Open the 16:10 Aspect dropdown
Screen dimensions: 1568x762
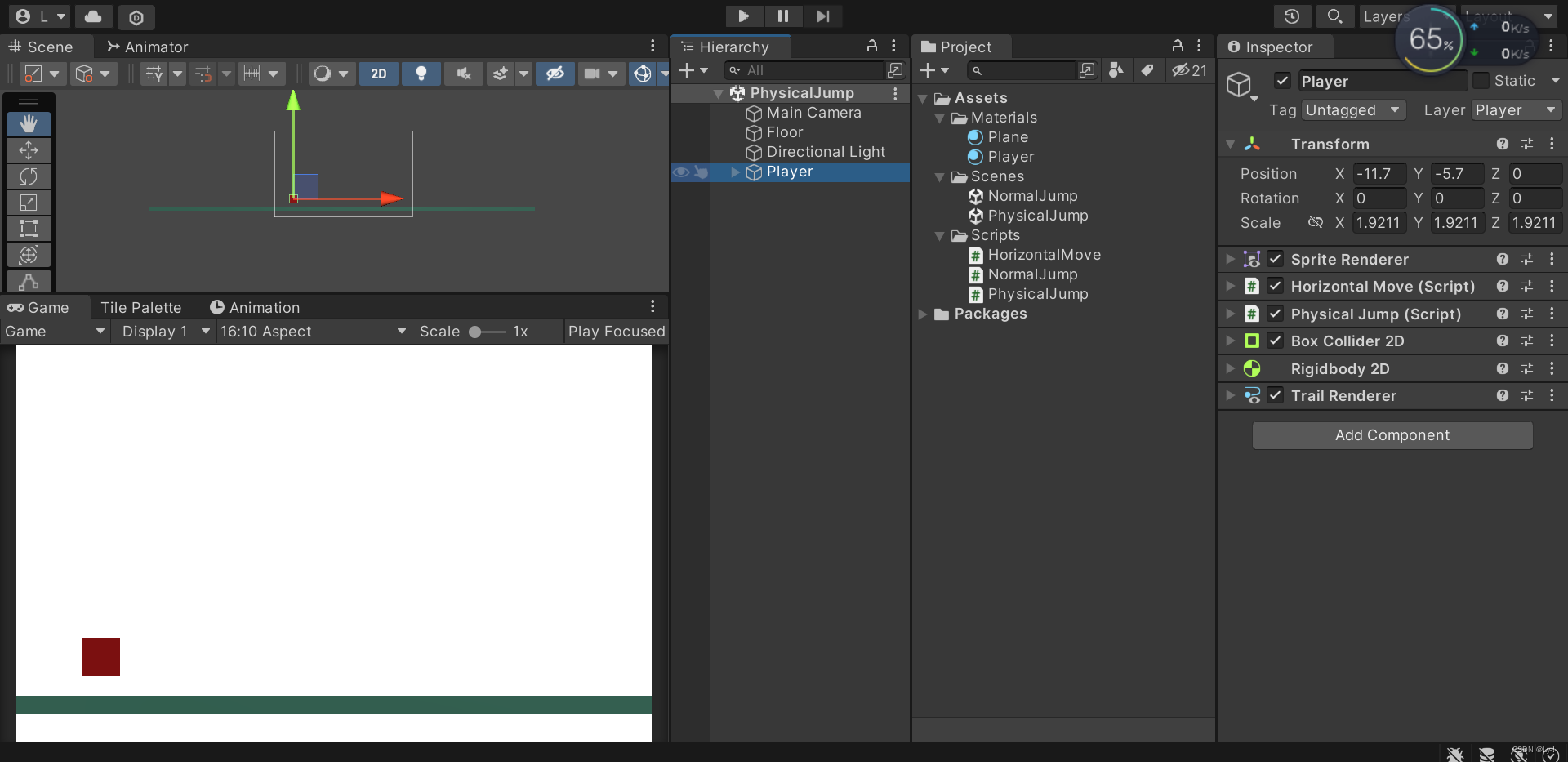[314, 331]
